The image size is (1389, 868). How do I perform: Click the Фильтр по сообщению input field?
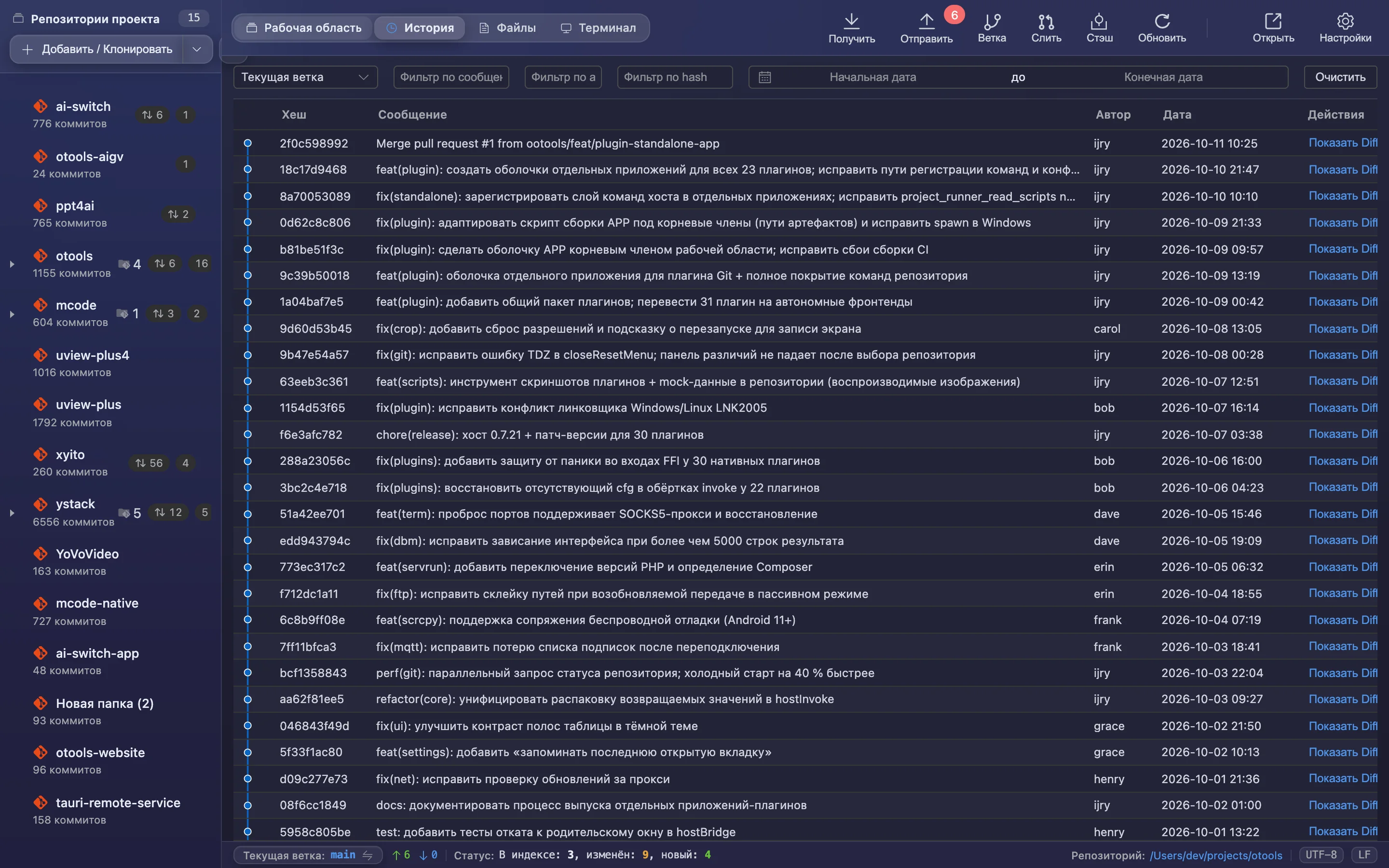[451, 77]
